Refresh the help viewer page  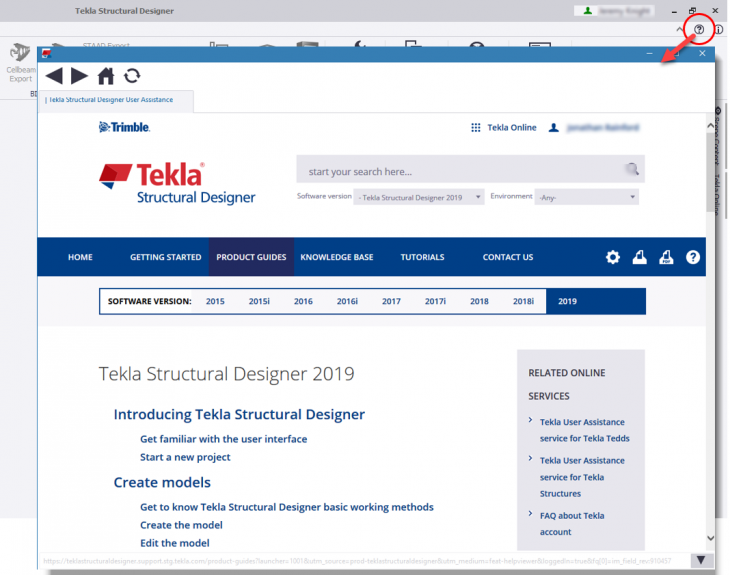point(132,76)
